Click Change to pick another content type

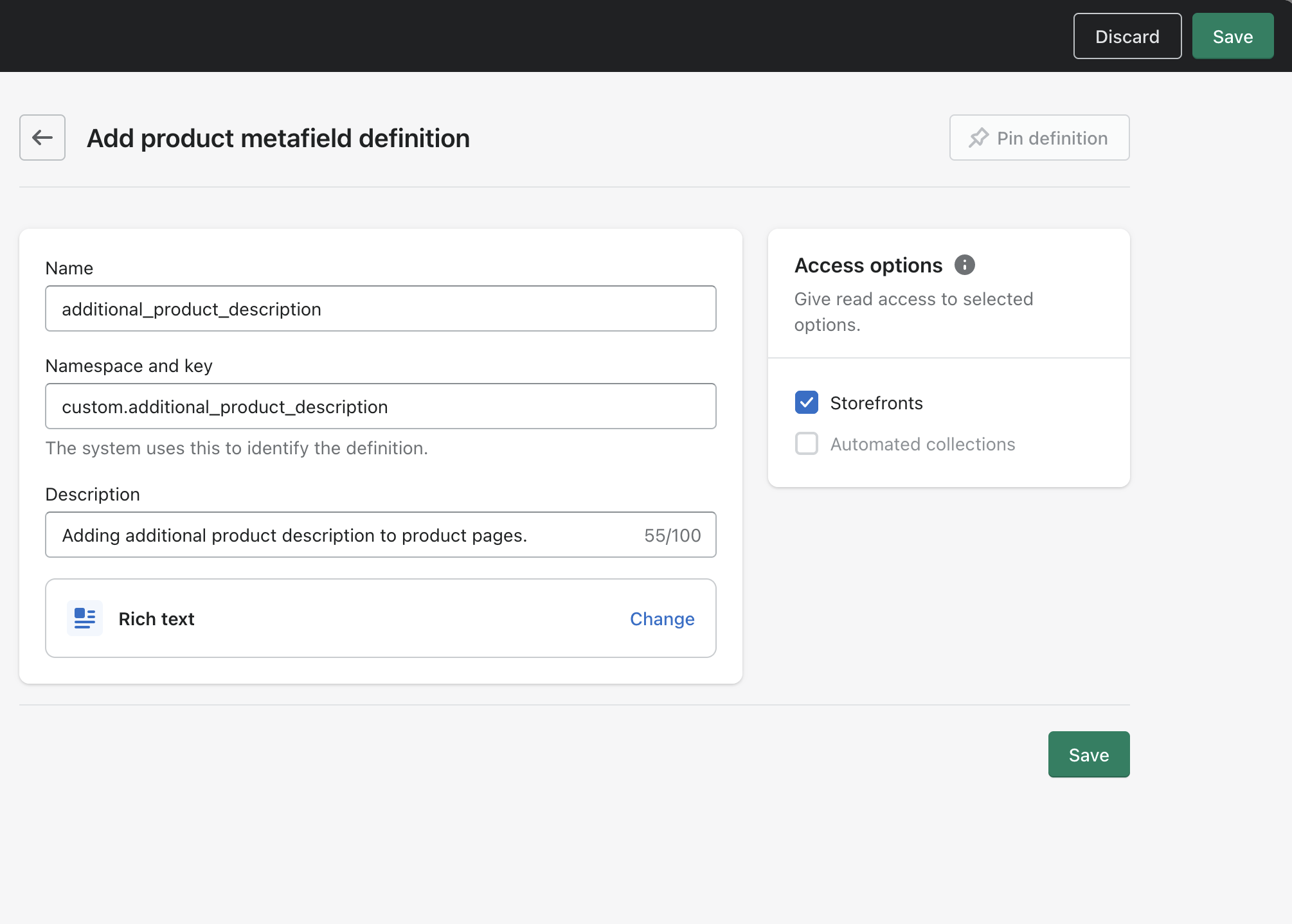pyautogui.click(x=661, y=619)
